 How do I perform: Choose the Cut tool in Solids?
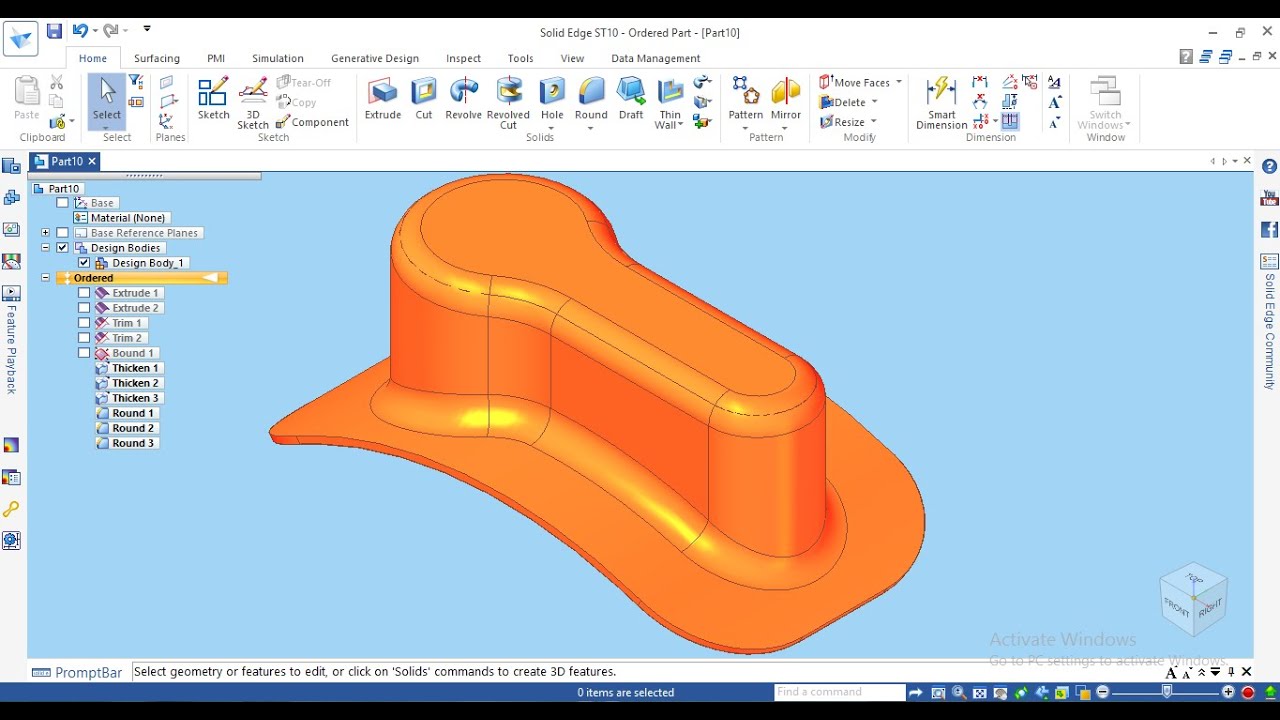(x=424, y=100)
